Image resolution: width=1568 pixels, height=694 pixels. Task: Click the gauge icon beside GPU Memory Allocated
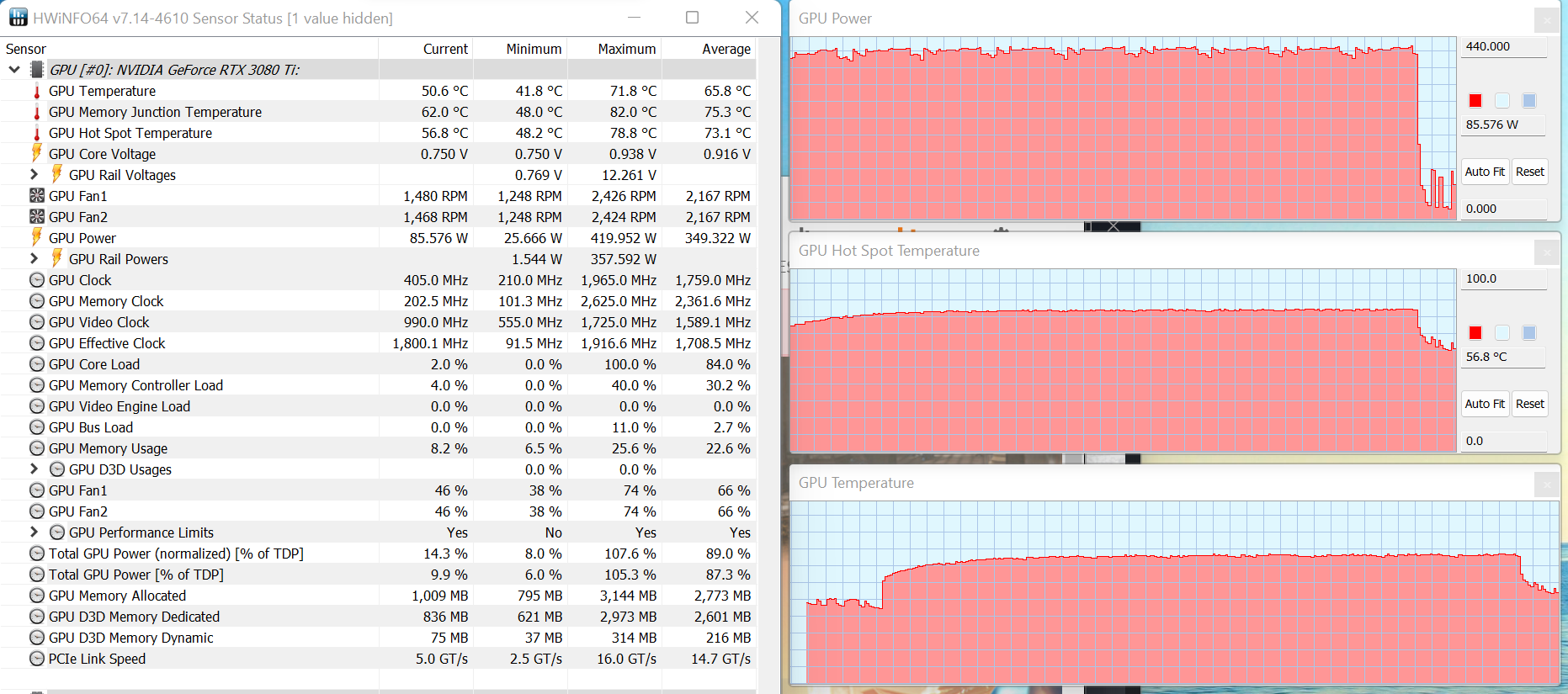37,596
